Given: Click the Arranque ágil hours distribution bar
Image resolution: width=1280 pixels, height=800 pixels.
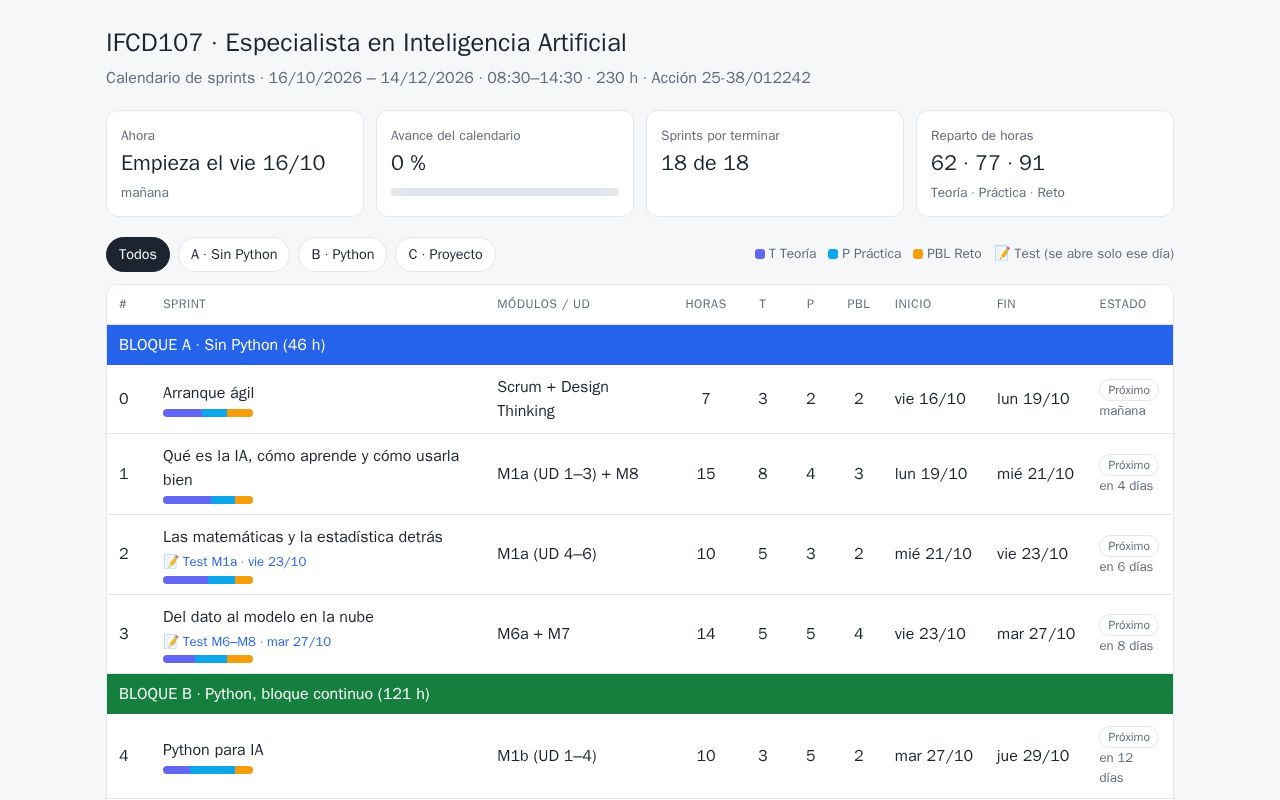Looking at the screenshot, I should 208,413.
